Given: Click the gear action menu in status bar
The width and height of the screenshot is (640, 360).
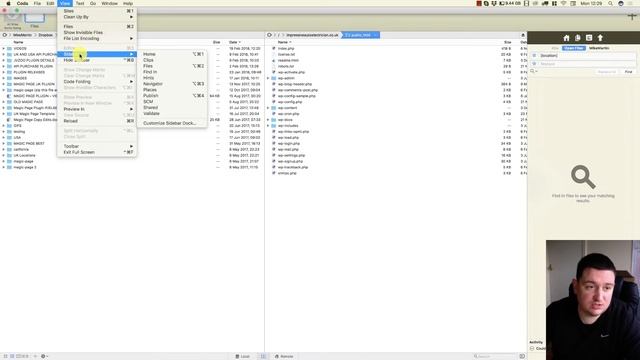Looking at the screenshot, I should (44, 356).
